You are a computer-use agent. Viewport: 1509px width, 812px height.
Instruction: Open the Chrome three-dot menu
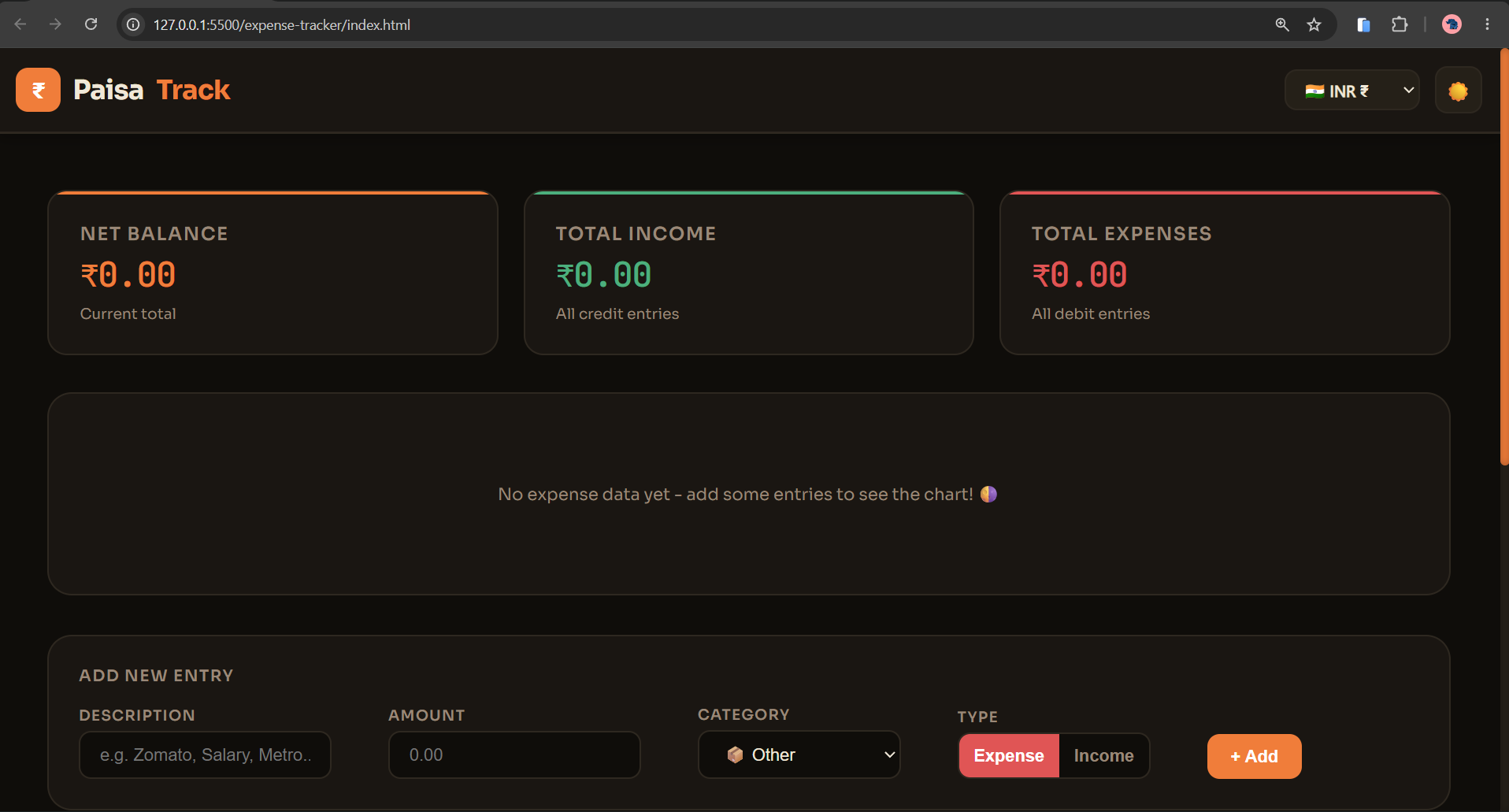[x=1487, y=24]
